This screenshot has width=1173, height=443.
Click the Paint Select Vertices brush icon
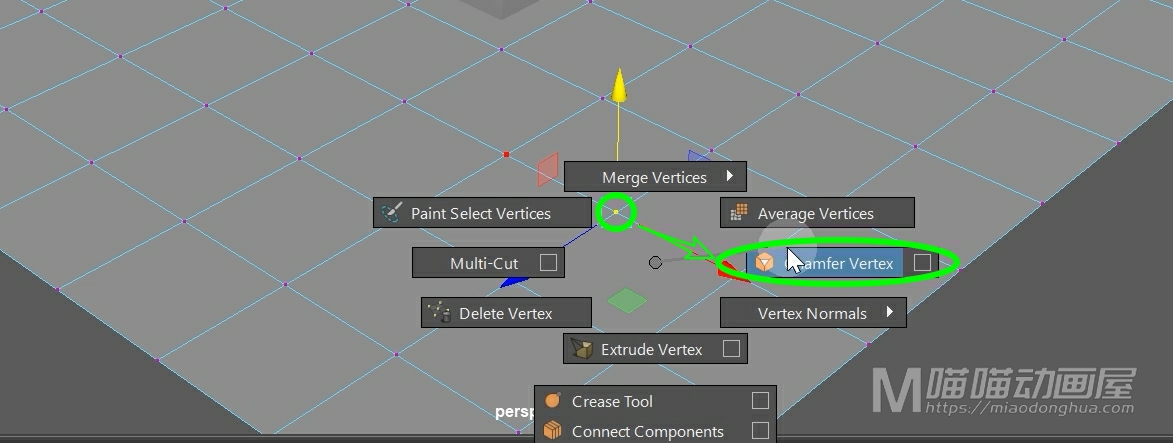[391, 213]
